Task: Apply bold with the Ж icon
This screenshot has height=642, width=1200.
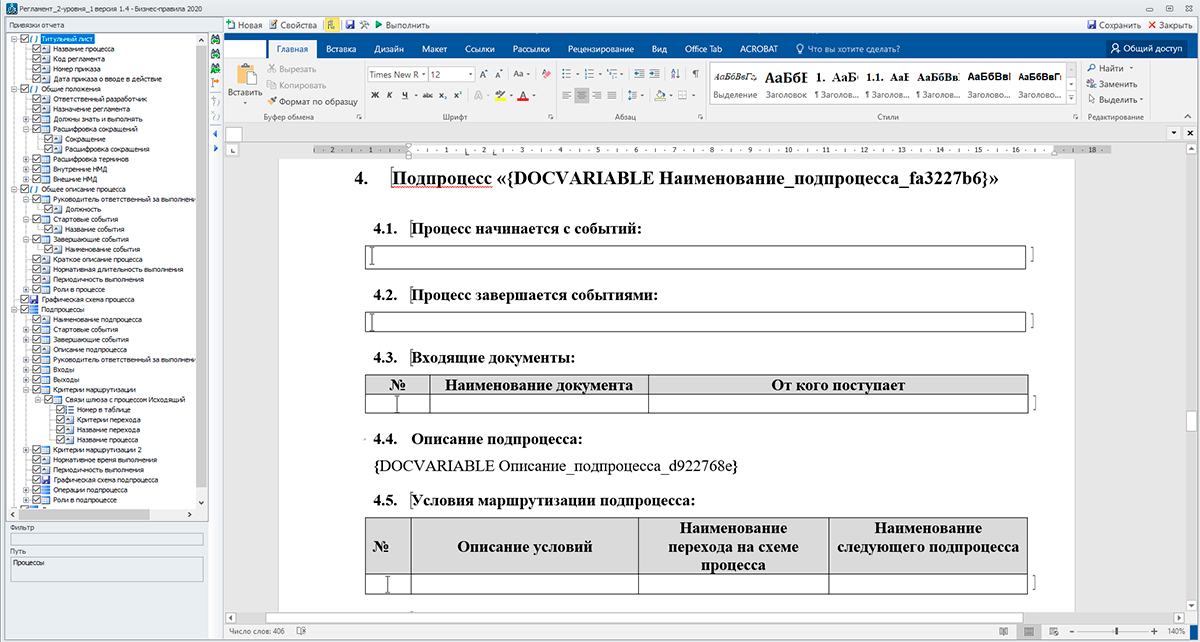Action: (x=375, y=95)
